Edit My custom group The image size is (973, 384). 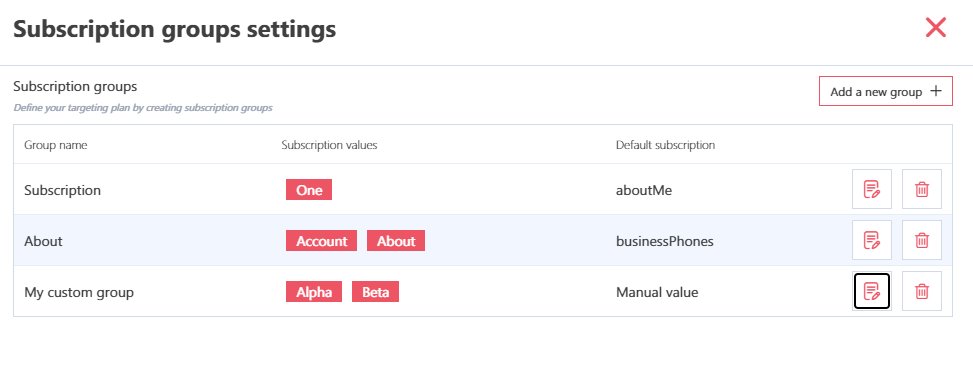(x=871, y=291)
